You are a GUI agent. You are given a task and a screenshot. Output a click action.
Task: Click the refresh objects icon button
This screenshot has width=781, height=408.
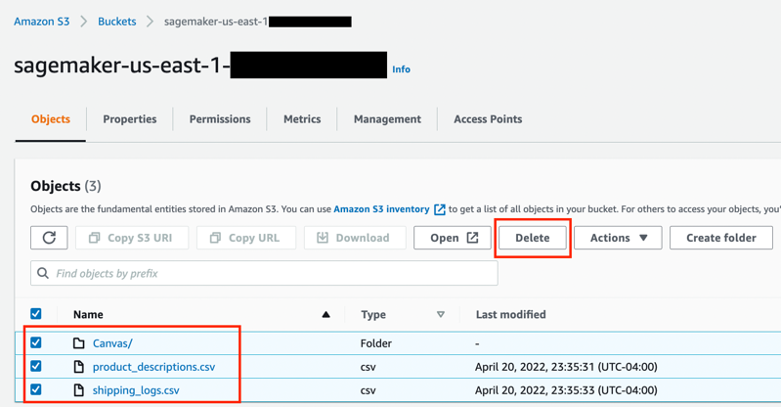pyautogui.click(x=49, y=238)
